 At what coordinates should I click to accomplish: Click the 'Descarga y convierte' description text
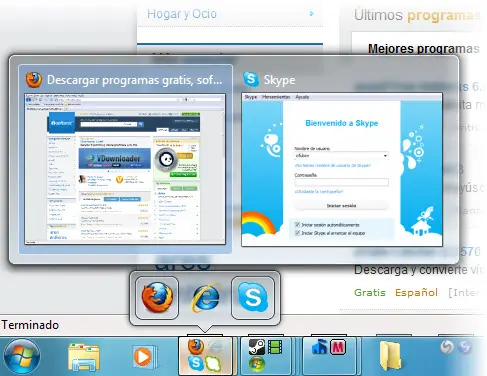(x=418, y=270)
